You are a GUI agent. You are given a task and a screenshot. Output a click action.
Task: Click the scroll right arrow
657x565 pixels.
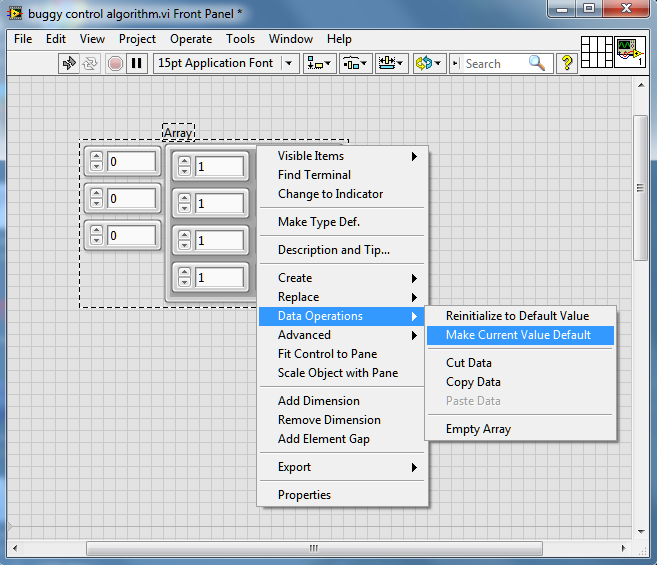[x=623, y=548]
